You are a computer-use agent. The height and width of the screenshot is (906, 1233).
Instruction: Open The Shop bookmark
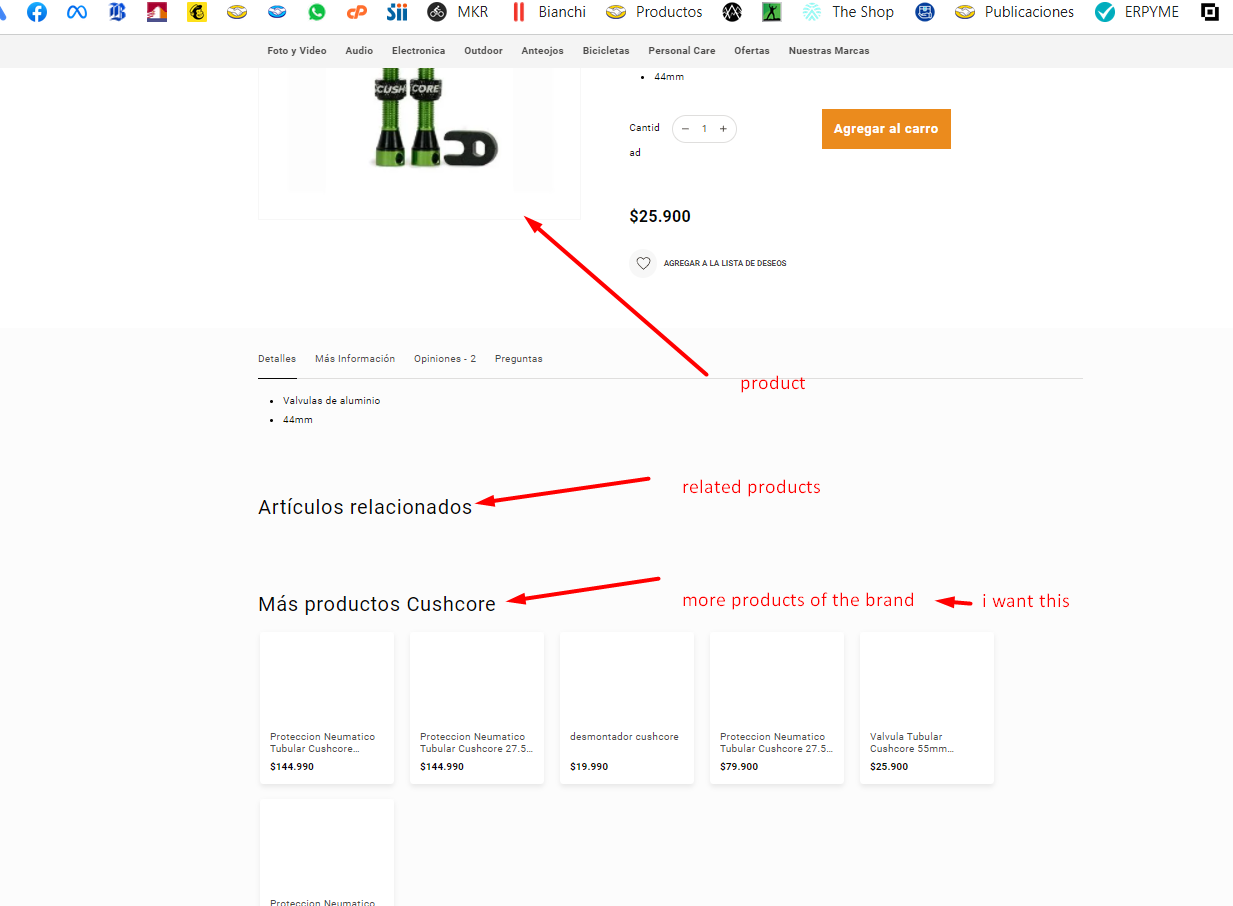(848, 12)
